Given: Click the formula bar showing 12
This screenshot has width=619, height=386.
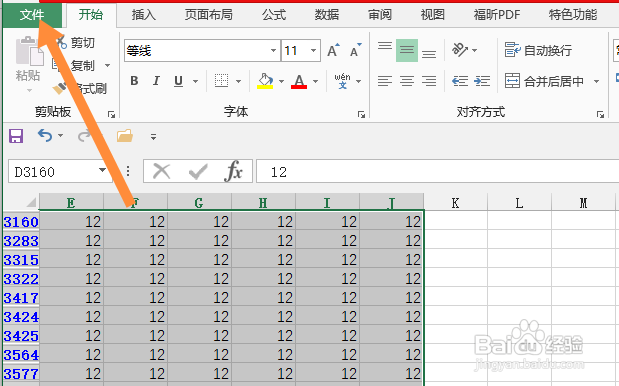Looking at the screenshot, I should [x=437, y=171].
